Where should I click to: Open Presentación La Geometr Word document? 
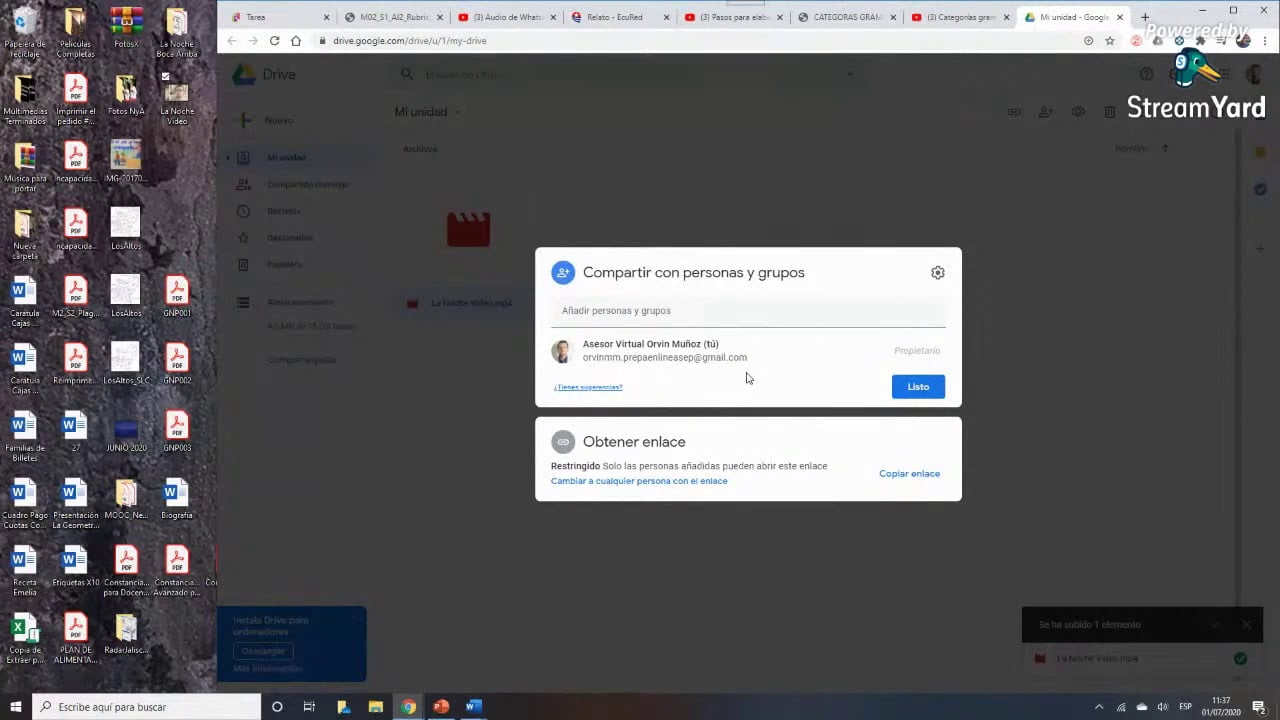click(75, 504)
